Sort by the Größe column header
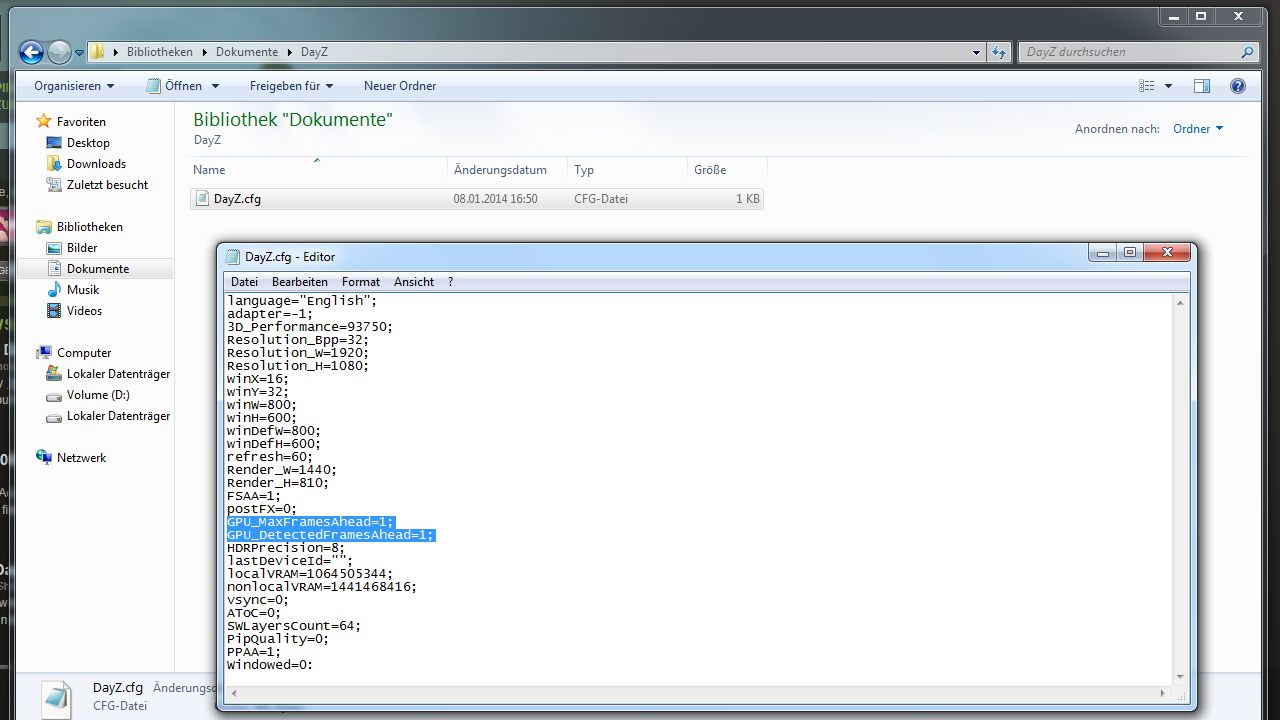Screen dimensions: 1280x720 tap(727, 170)
